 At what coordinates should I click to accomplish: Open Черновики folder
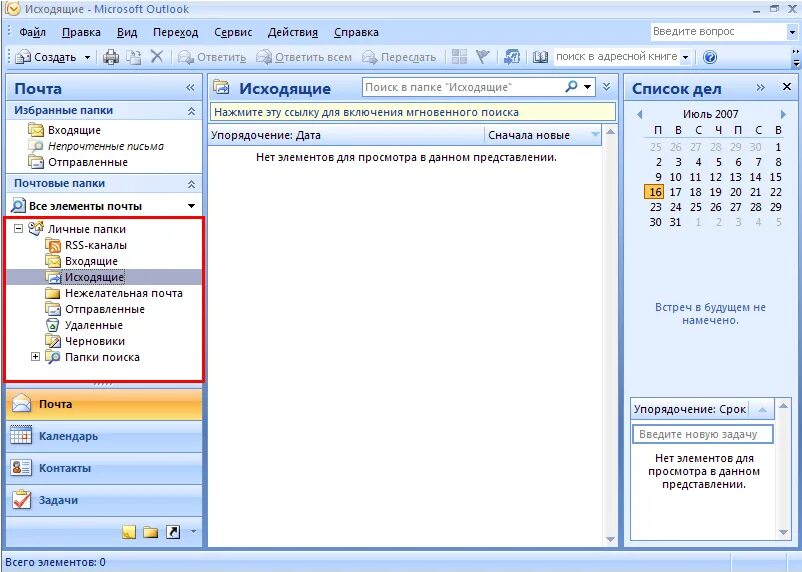click(x=95, y=341)
